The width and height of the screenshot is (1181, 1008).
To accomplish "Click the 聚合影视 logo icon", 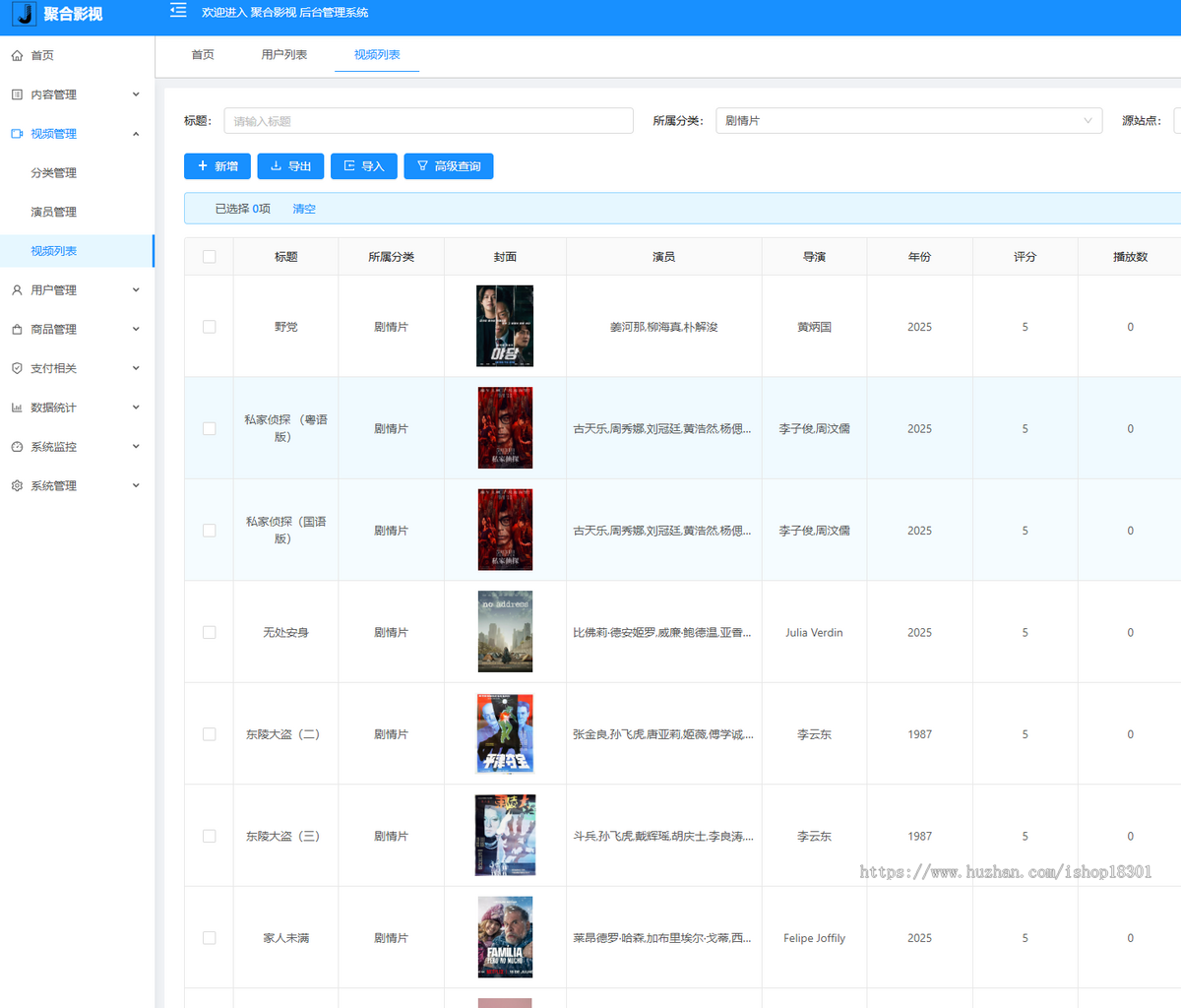I will pos(25,14).
